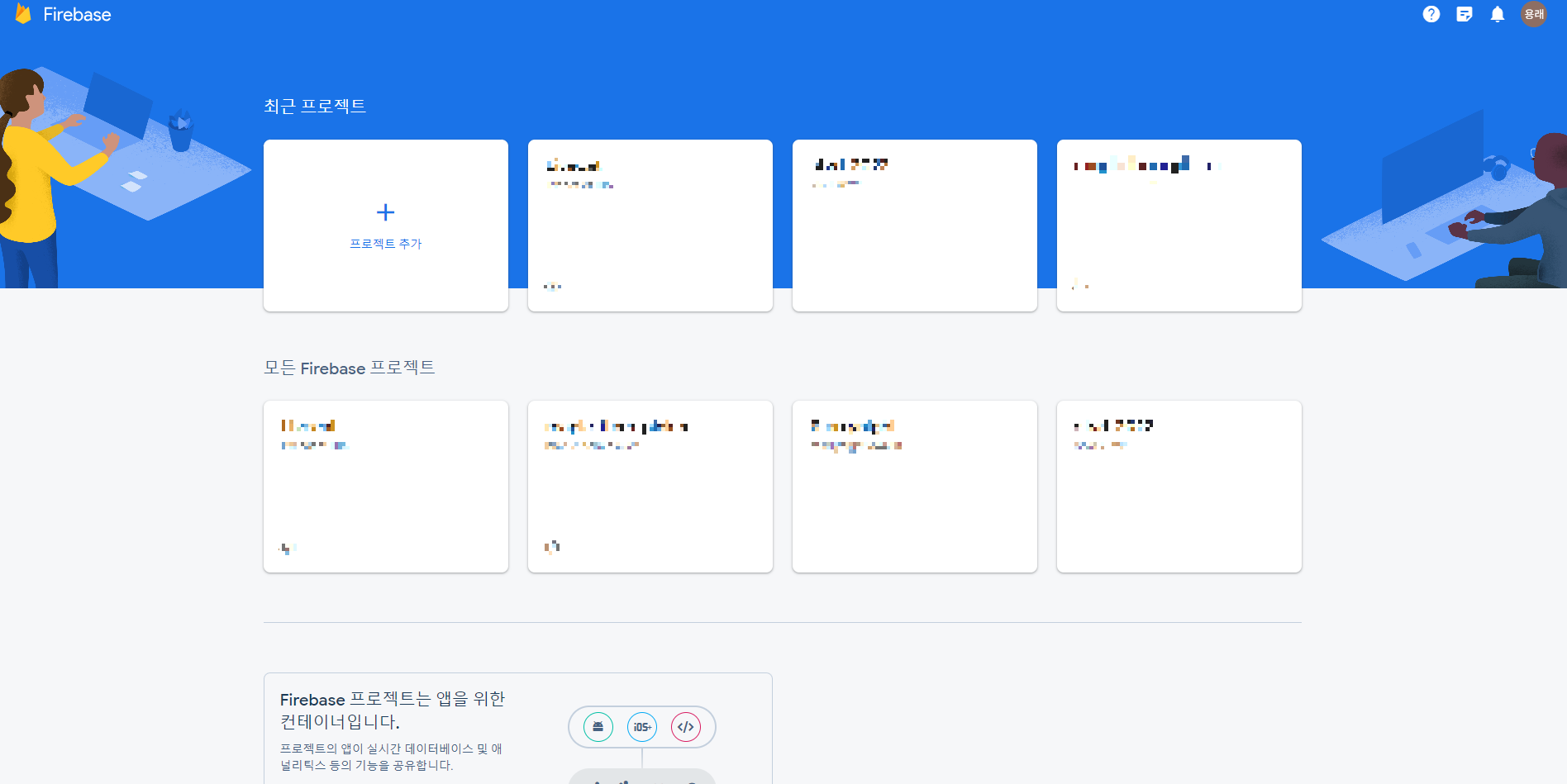Image resolution: width=1567 pixels, height=784 pixels.
Task: Click the Firebase flame logo
Action: pos(23,14)
